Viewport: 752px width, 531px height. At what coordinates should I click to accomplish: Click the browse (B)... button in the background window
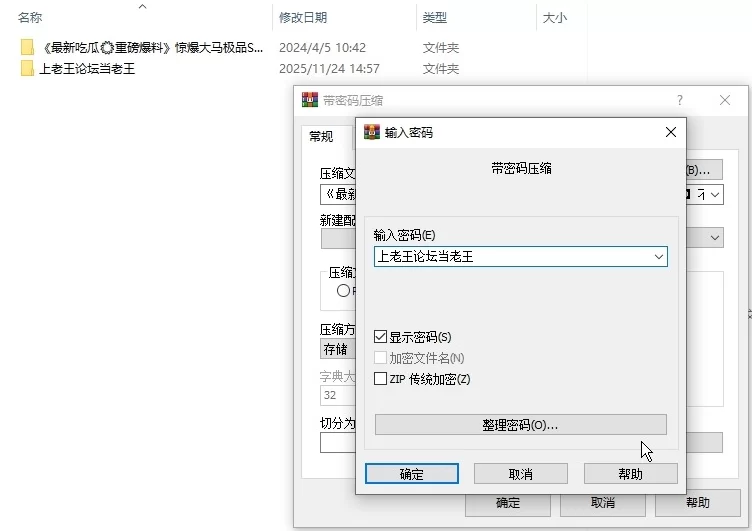click(704, 170)
